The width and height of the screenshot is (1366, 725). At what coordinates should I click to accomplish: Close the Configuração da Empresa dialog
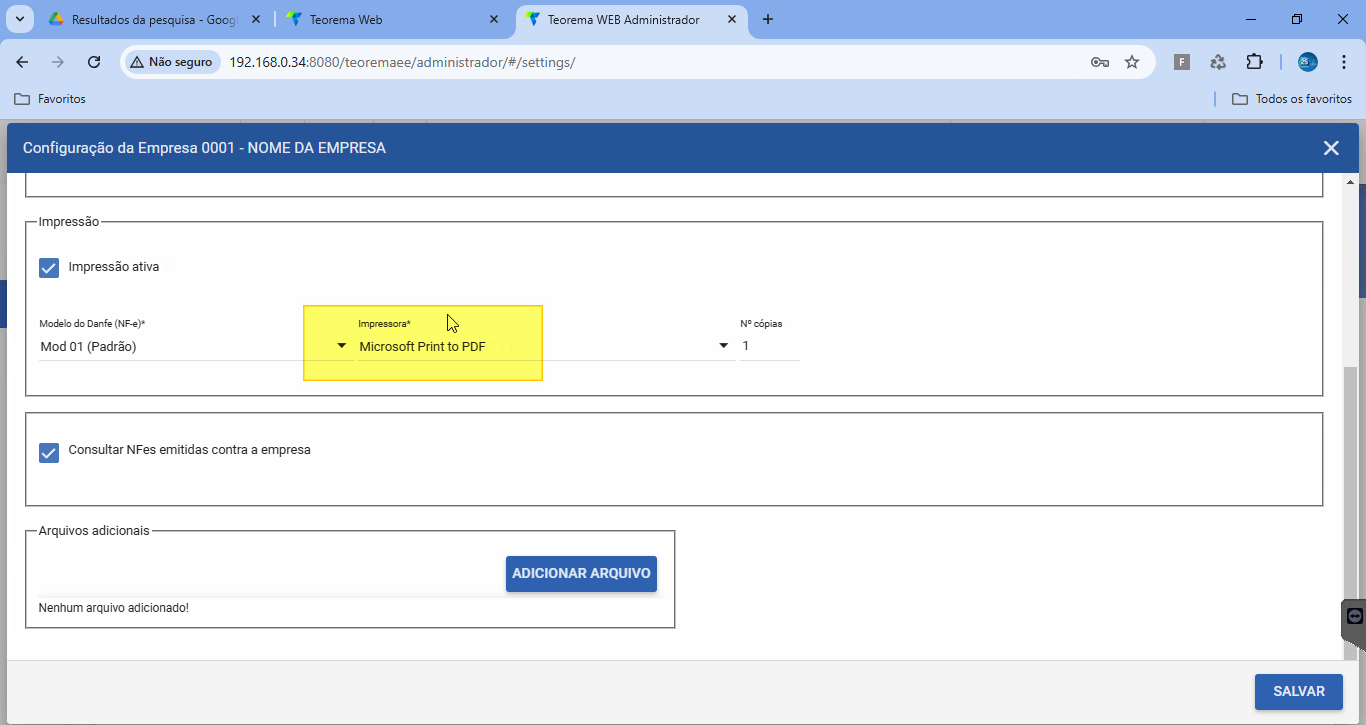tap(1331, 148)
